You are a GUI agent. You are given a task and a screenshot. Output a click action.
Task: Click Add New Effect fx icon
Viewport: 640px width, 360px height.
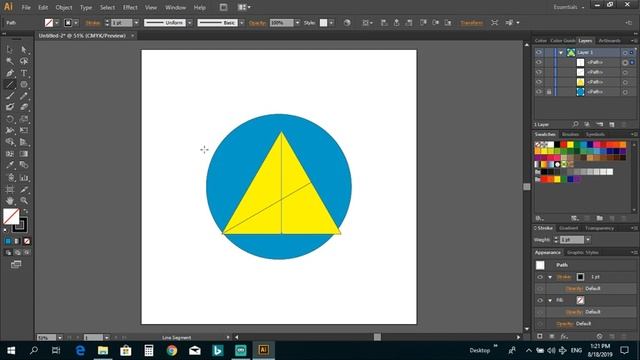[x=564, y=336]
